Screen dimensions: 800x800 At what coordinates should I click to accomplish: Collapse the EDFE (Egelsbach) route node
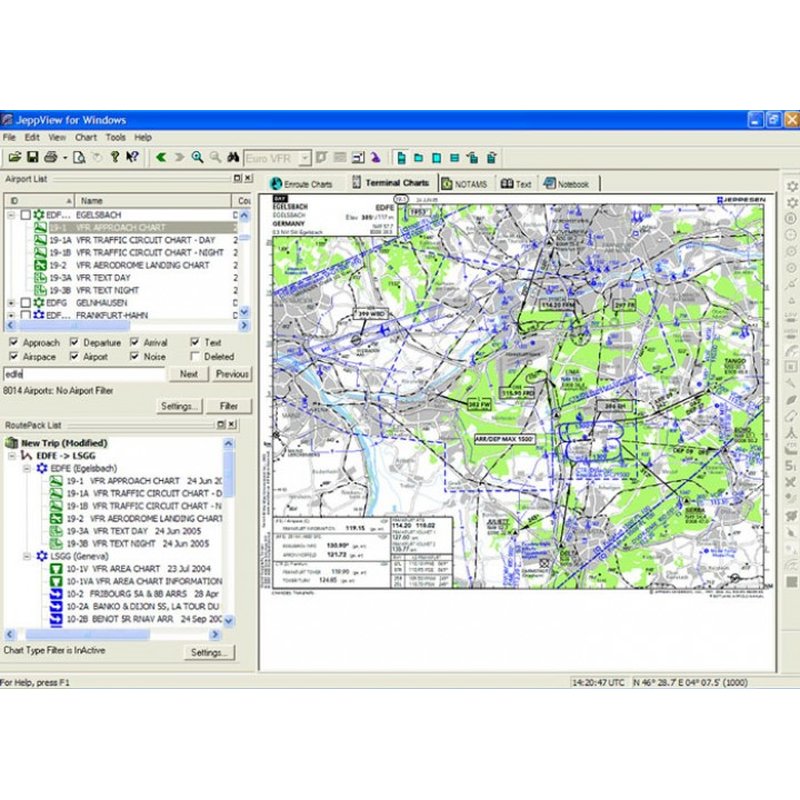tap(28, 468)
